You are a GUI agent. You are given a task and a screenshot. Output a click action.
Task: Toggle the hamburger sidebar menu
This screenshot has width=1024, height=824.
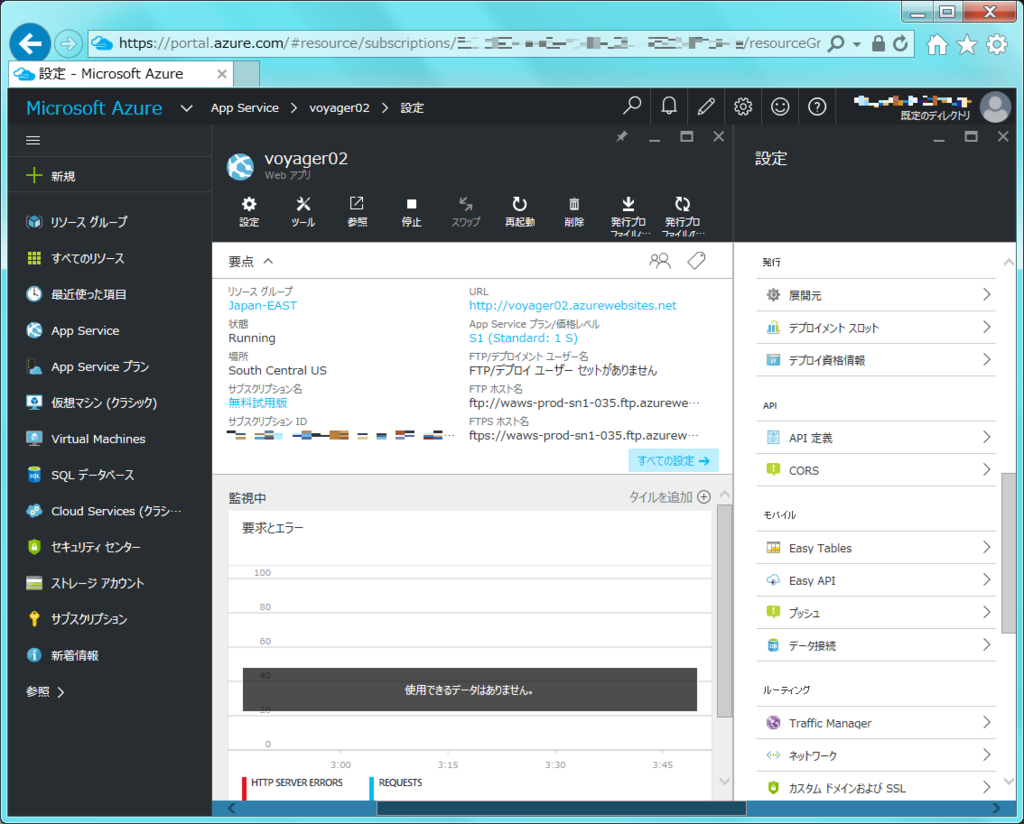33,140
